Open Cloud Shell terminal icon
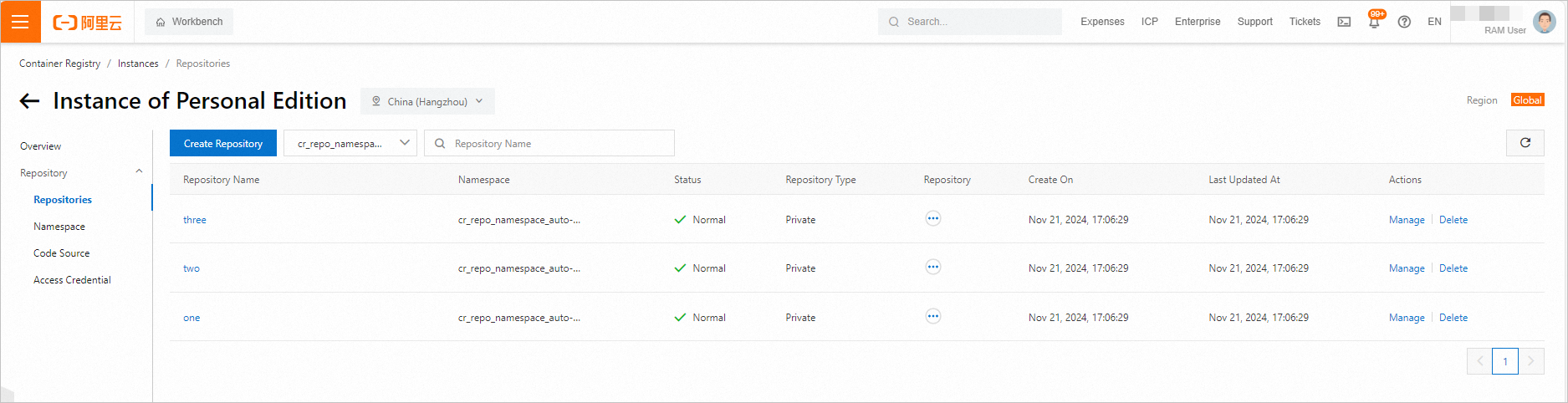The width and height of the screenshot is (1568, 403). click(x=1344, y=22)
